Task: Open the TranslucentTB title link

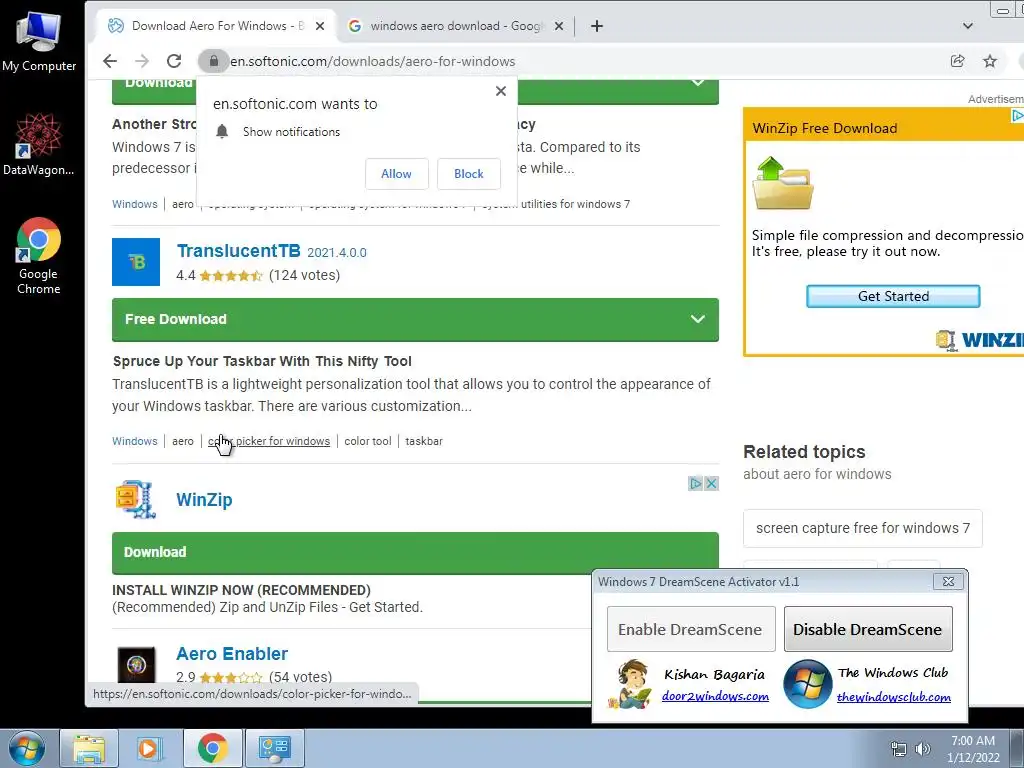Action: pos(238,251)
